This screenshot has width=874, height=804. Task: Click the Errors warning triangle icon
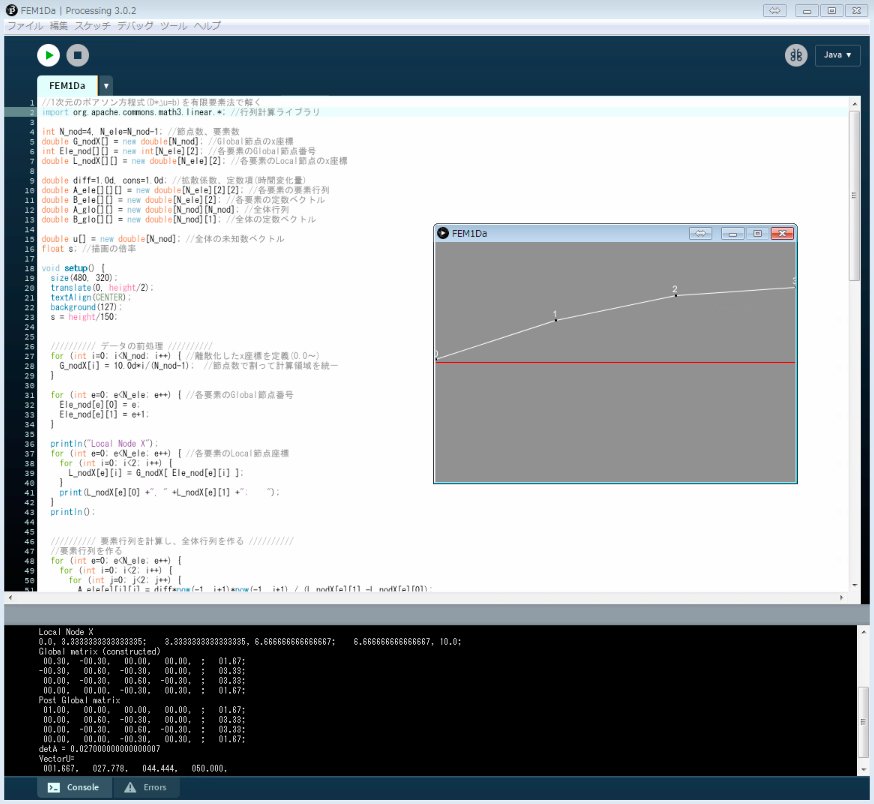130,787
